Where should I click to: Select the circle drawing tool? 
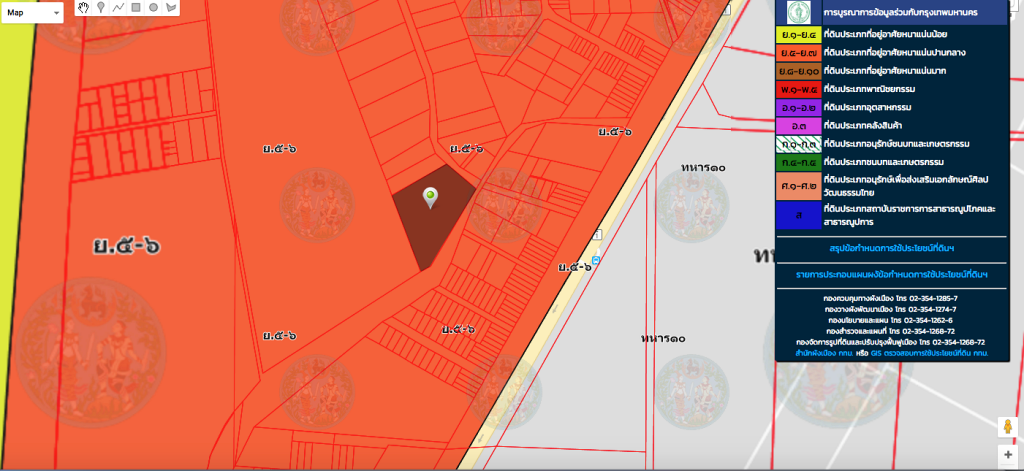[153, 8]
